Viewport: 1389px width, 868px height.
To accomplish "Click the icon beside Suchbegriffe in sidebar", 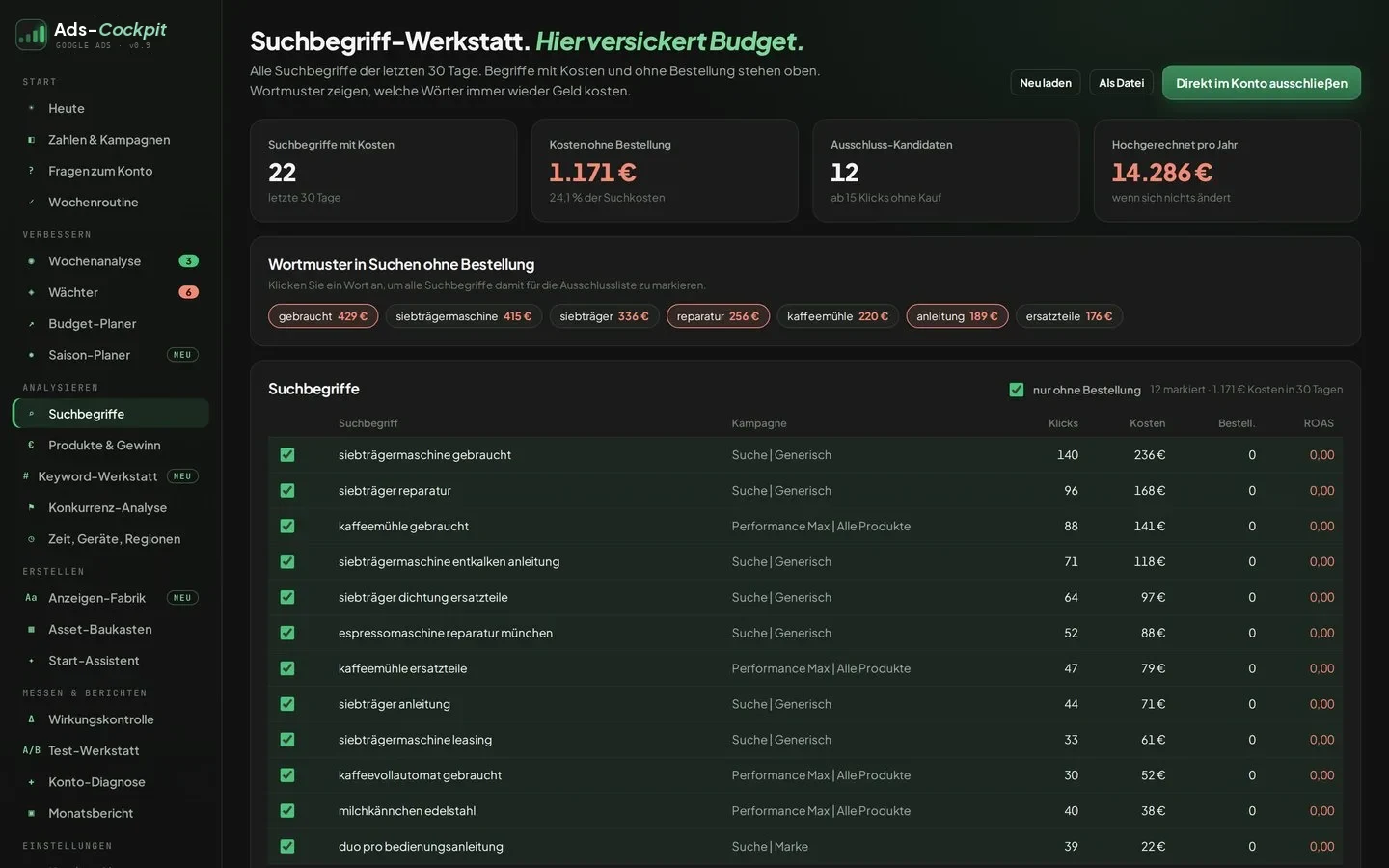I will coord(31,414).
